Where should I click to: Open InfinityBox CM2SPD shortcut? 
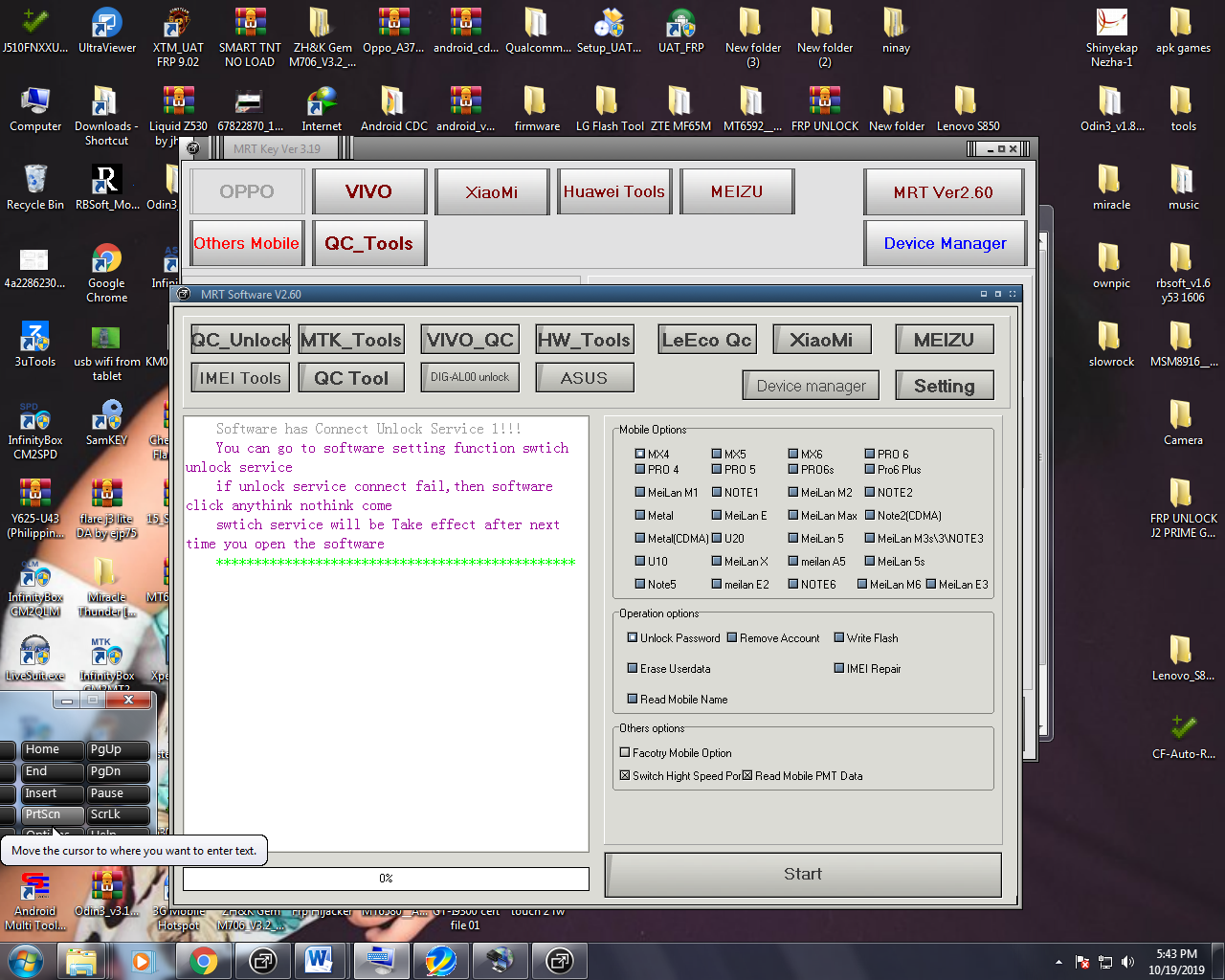pyautogui.click(x=35, y=430)
